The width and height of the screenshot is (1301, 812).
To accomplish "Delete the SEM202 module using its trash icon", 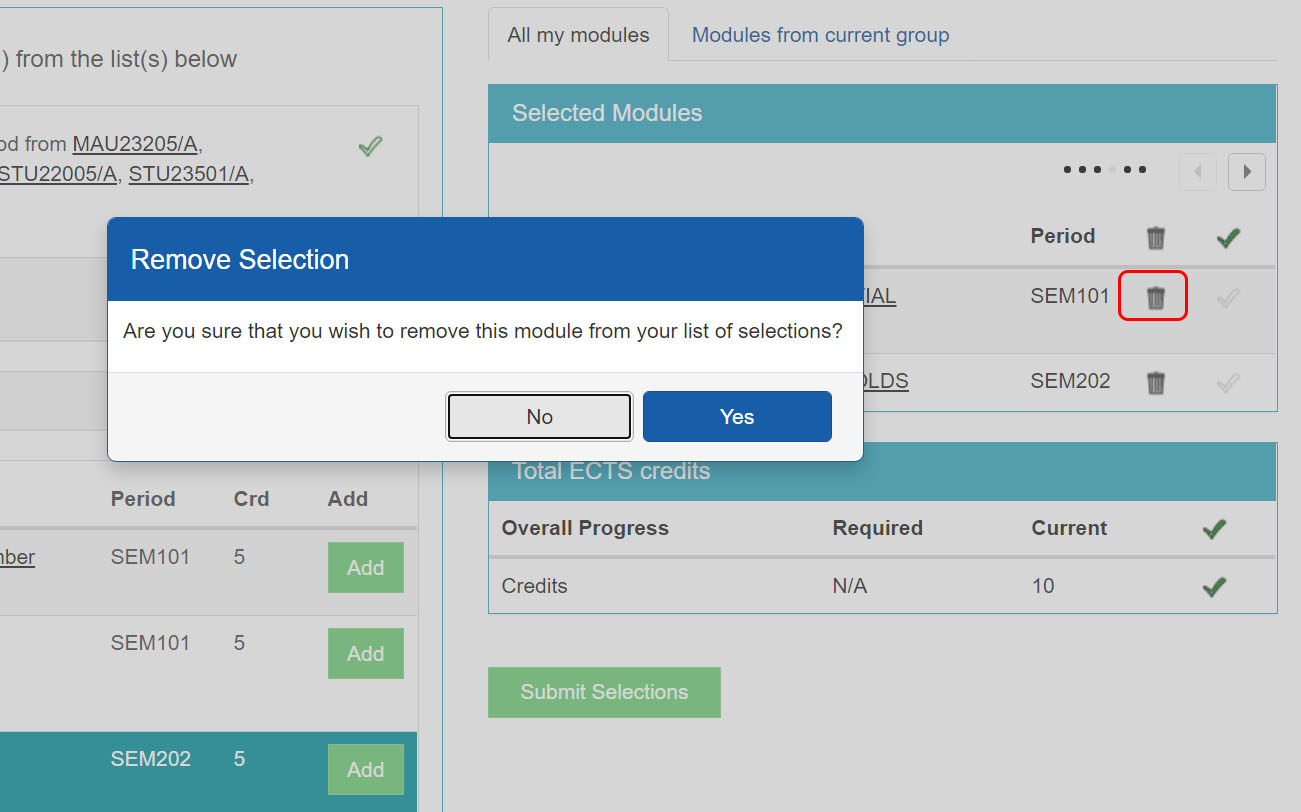I will 1155,382.
